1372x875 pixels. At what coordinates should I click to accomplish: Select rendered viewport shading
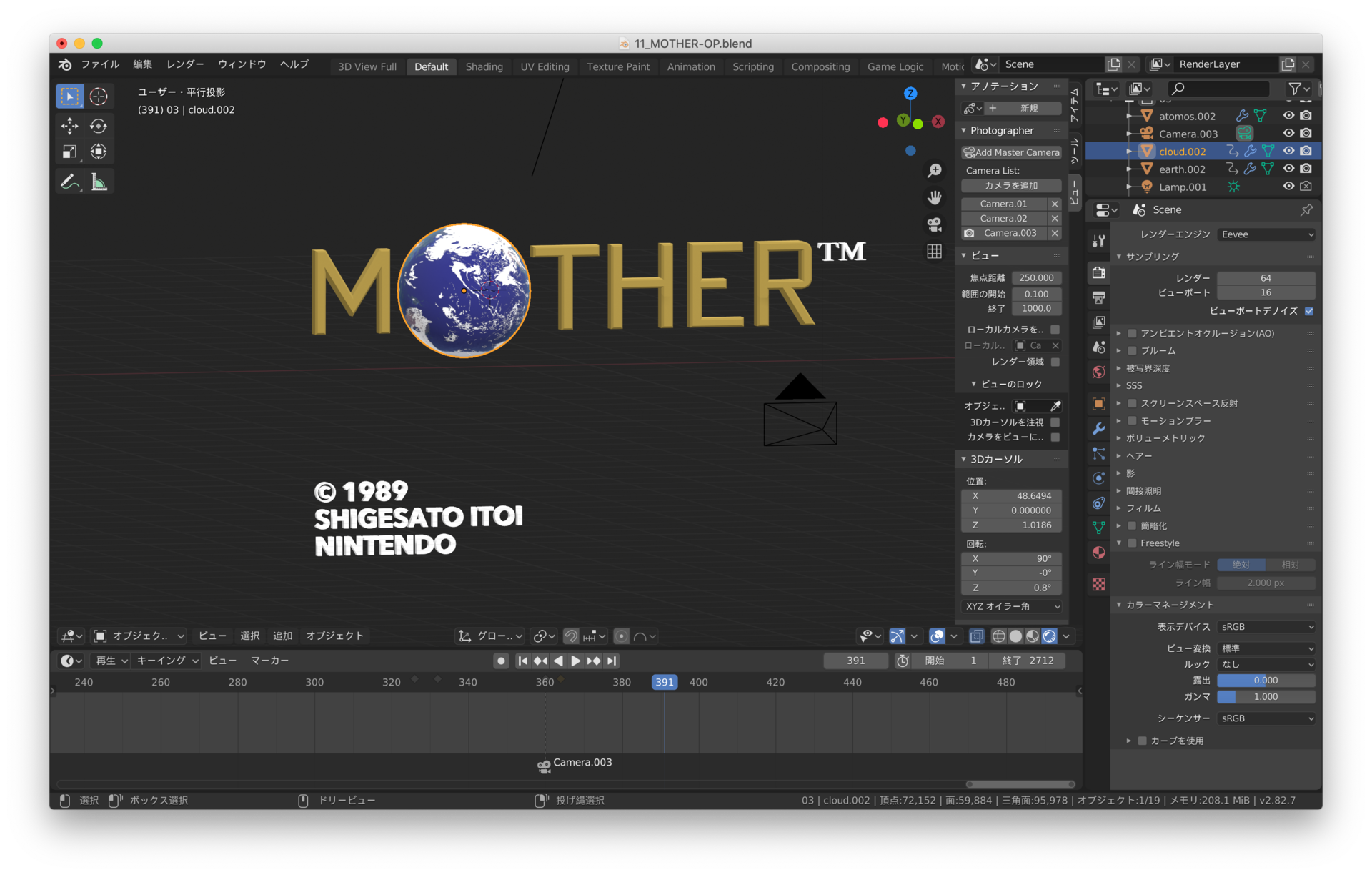1049,636
